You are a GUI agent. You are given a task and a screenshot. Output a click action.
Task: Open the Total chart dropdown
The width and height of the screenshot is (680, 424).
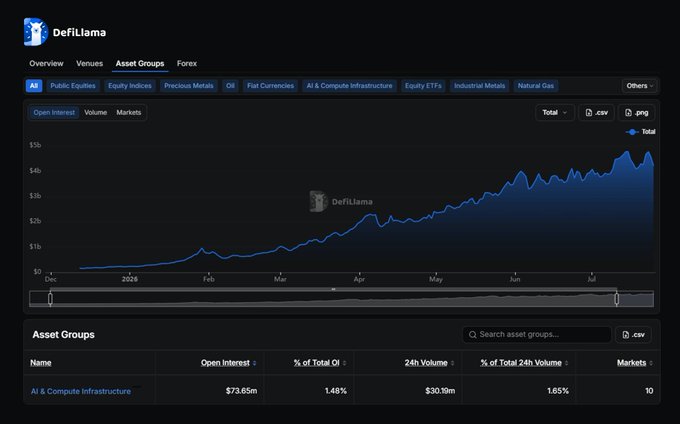pos(555,113)
